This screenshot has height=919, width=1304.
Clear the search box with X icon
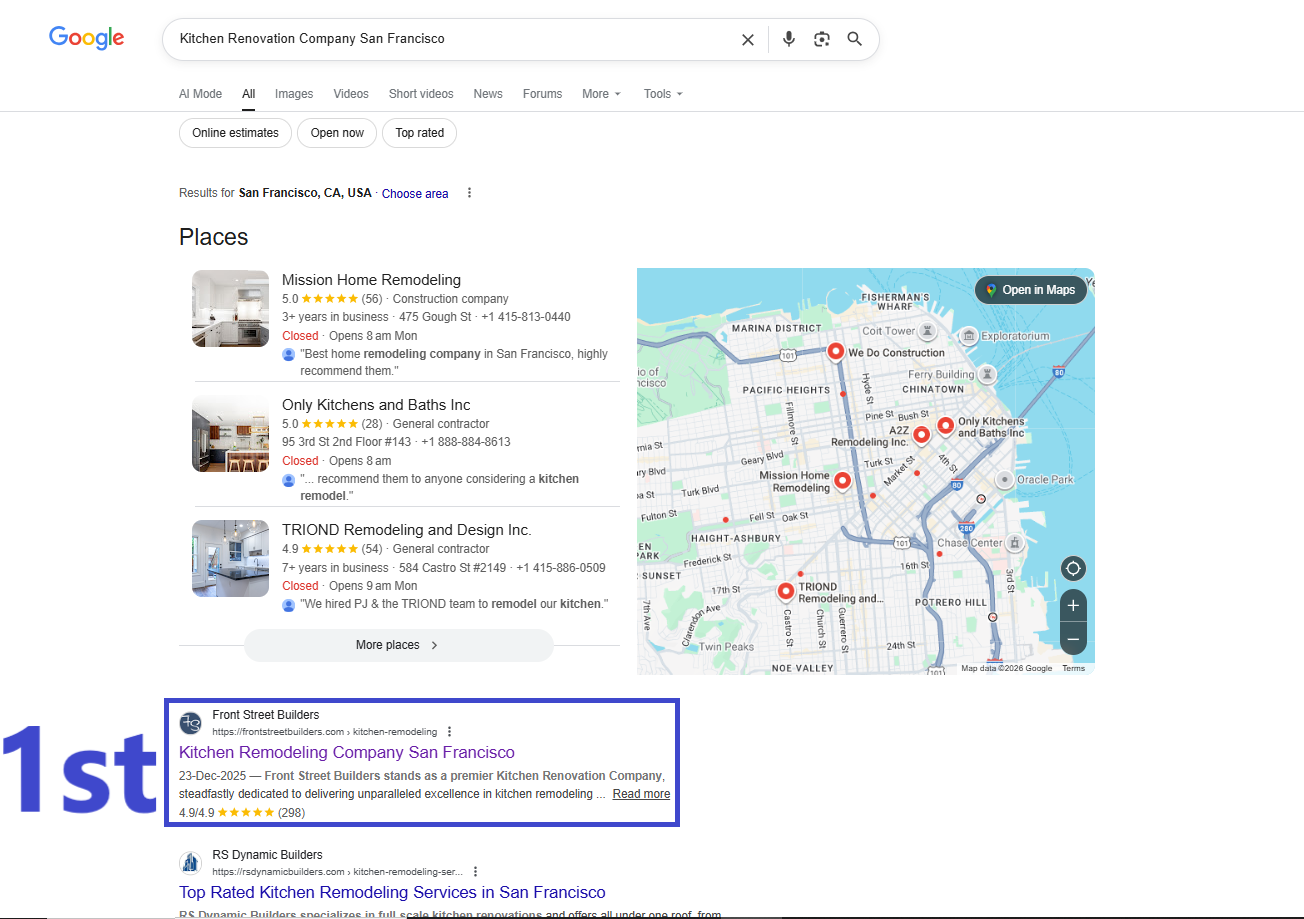point(748,39)
